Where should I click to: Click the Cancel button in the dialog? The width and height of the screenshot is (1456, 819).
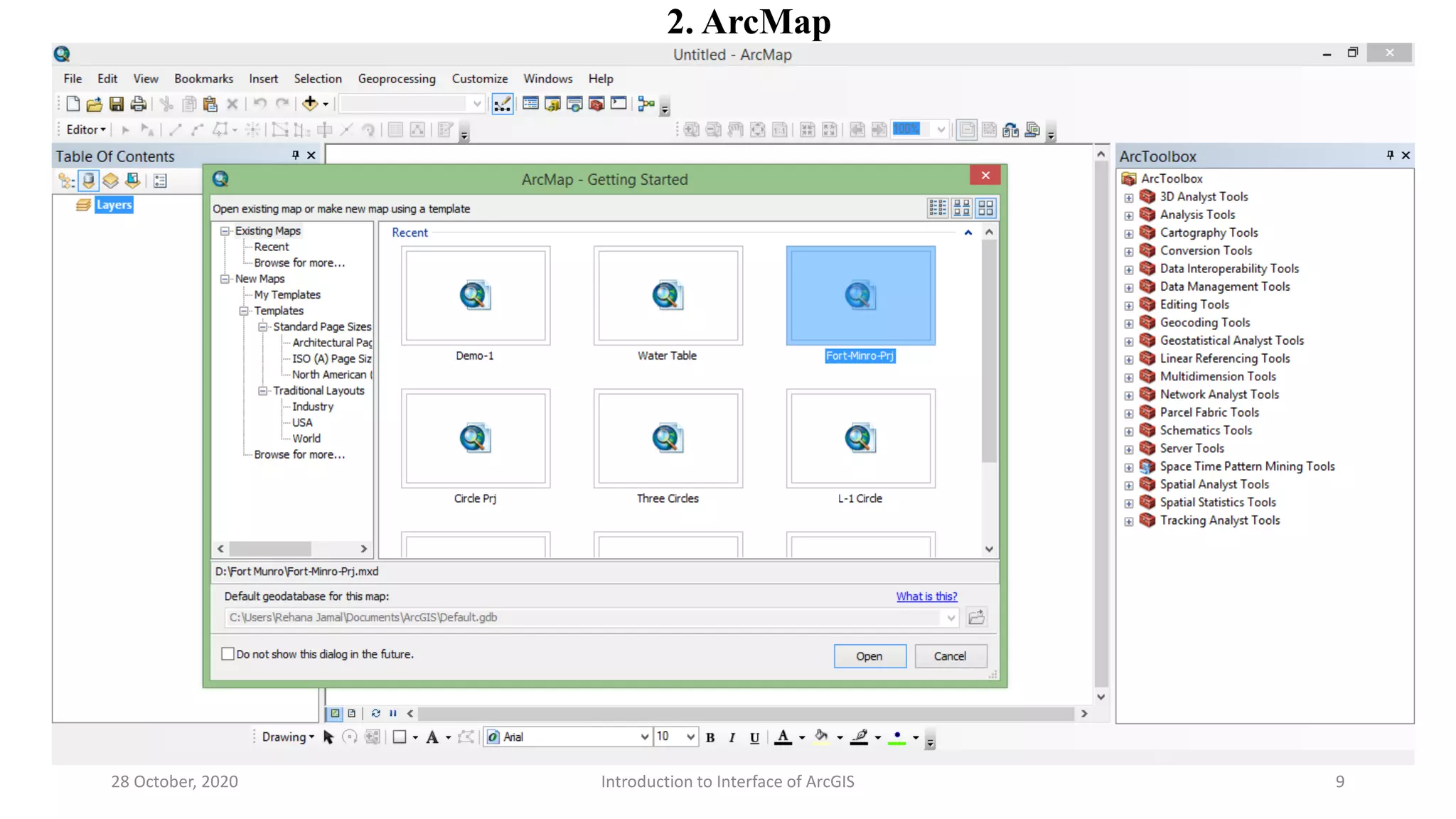tap(951, 656)
